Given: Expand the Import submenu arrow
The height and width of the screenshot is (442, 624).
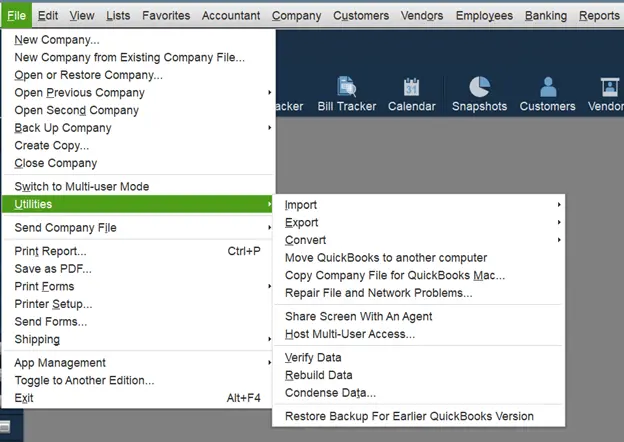Looking at the screenshot, I should pyautogui.click(x=559, y=204).
